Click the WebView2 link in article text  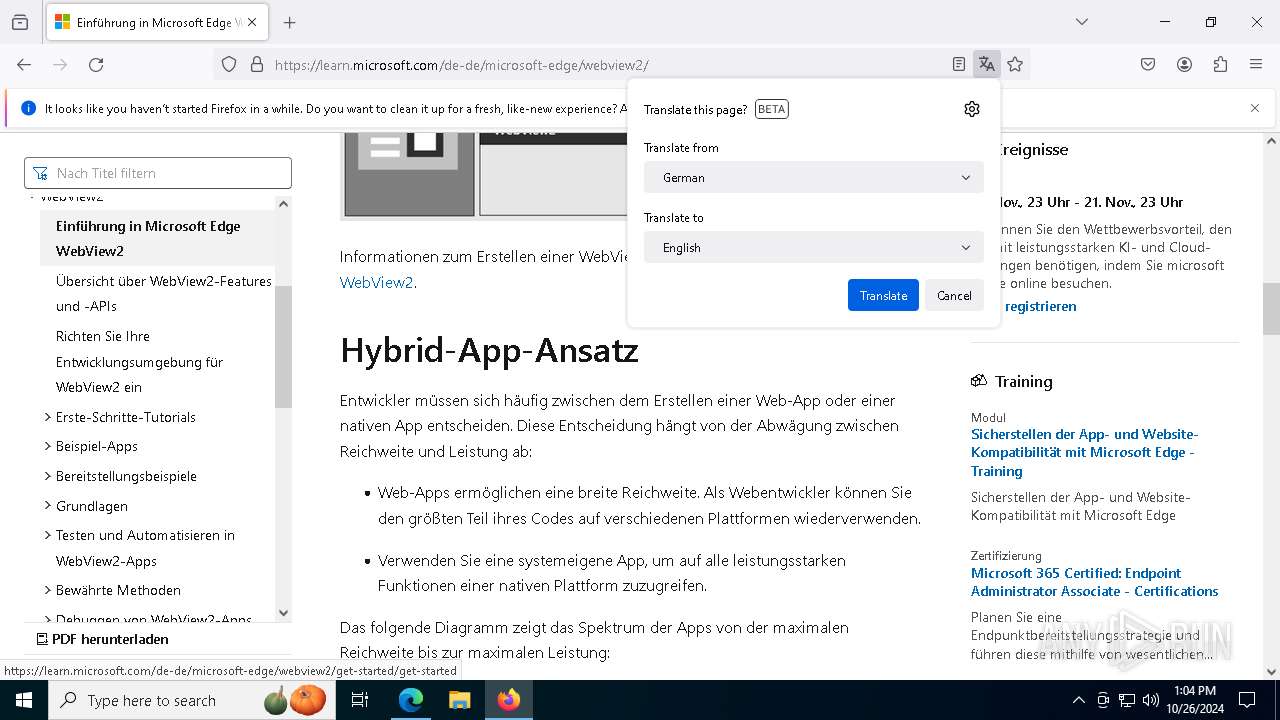click(376, 282)
